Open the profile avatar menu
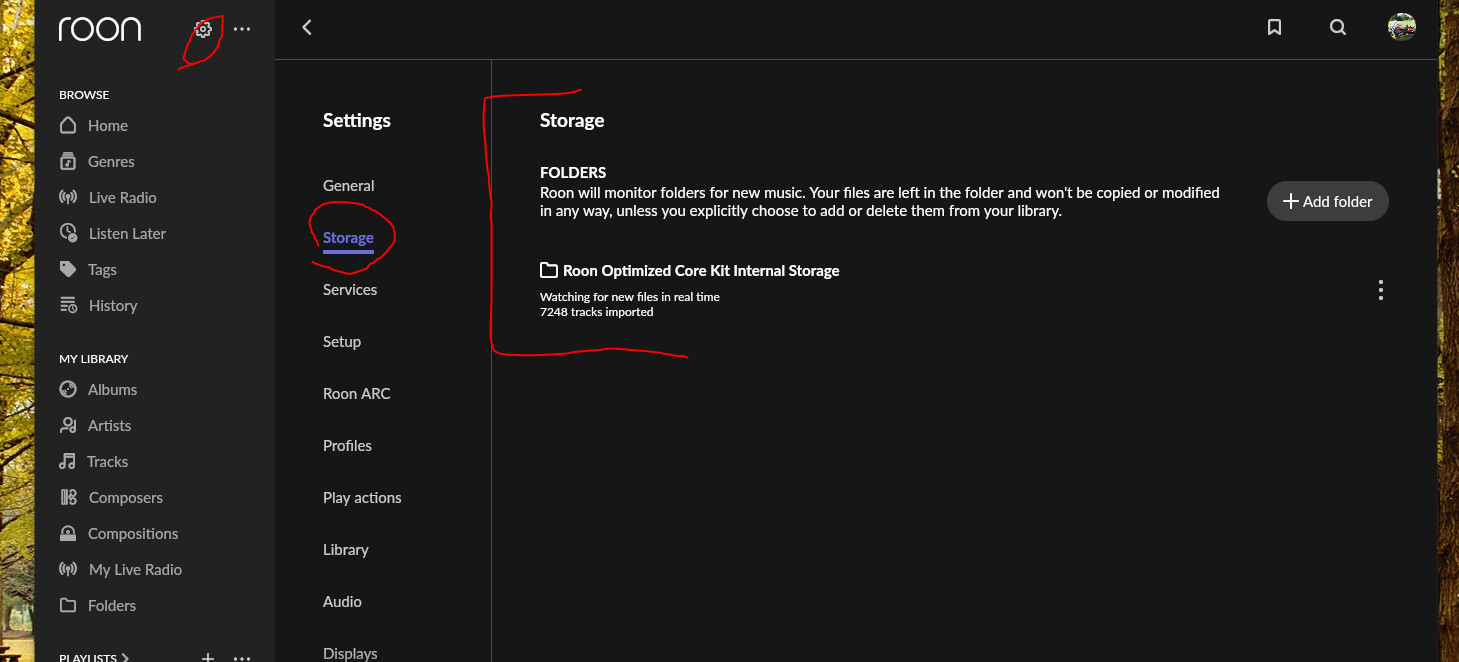The image size is (1459, 662). click(1402, 28)
